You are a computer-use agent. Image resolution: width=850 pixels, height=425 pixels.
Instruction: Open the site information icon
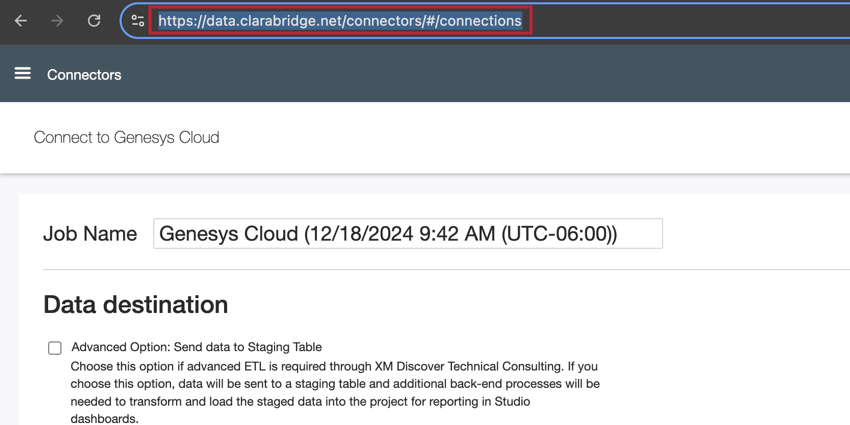click(x=138, y=20)
